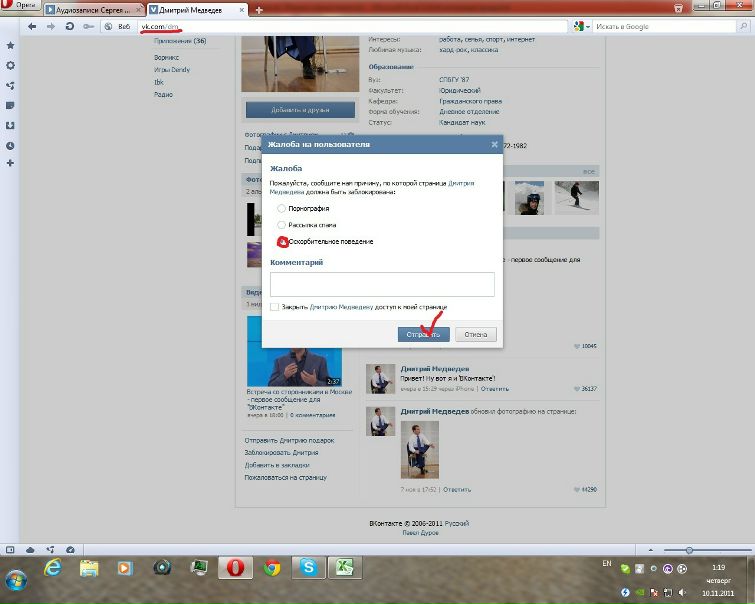Viewport: 755px width, 604px height.
Task: Click the Windows Start orb
Action: pyautogui.click(x=16, y=579)
